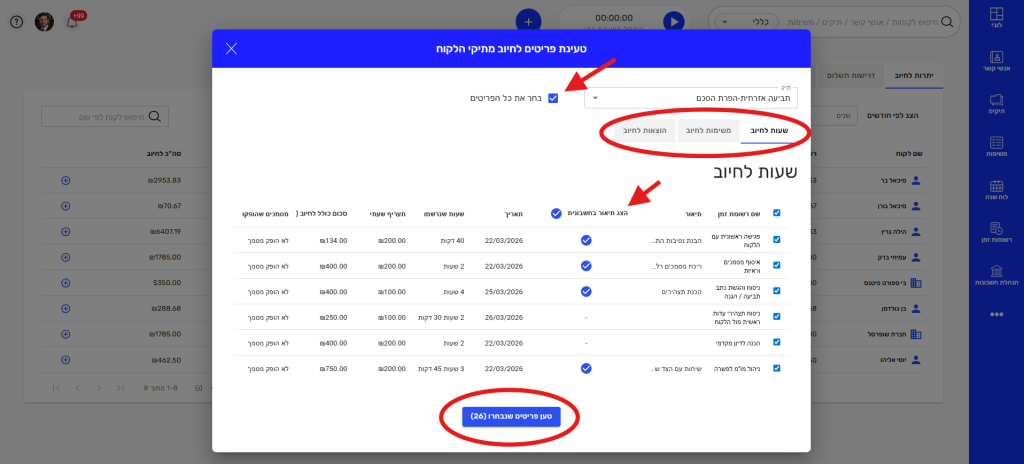Viewport: 1024px width, 464px height.
Task: Open the yearly calendar (לוח שנה) icon
Action: [995, 189]
